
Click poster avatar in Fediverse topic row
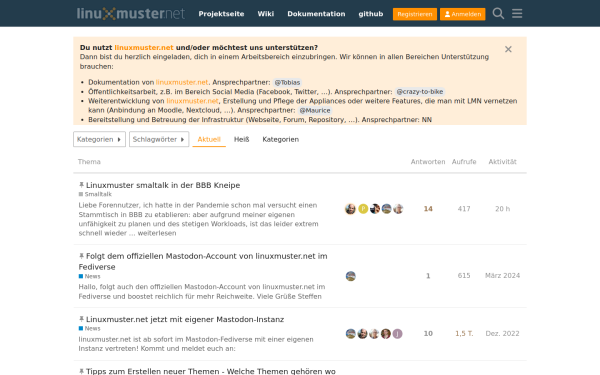click(351, 276)
